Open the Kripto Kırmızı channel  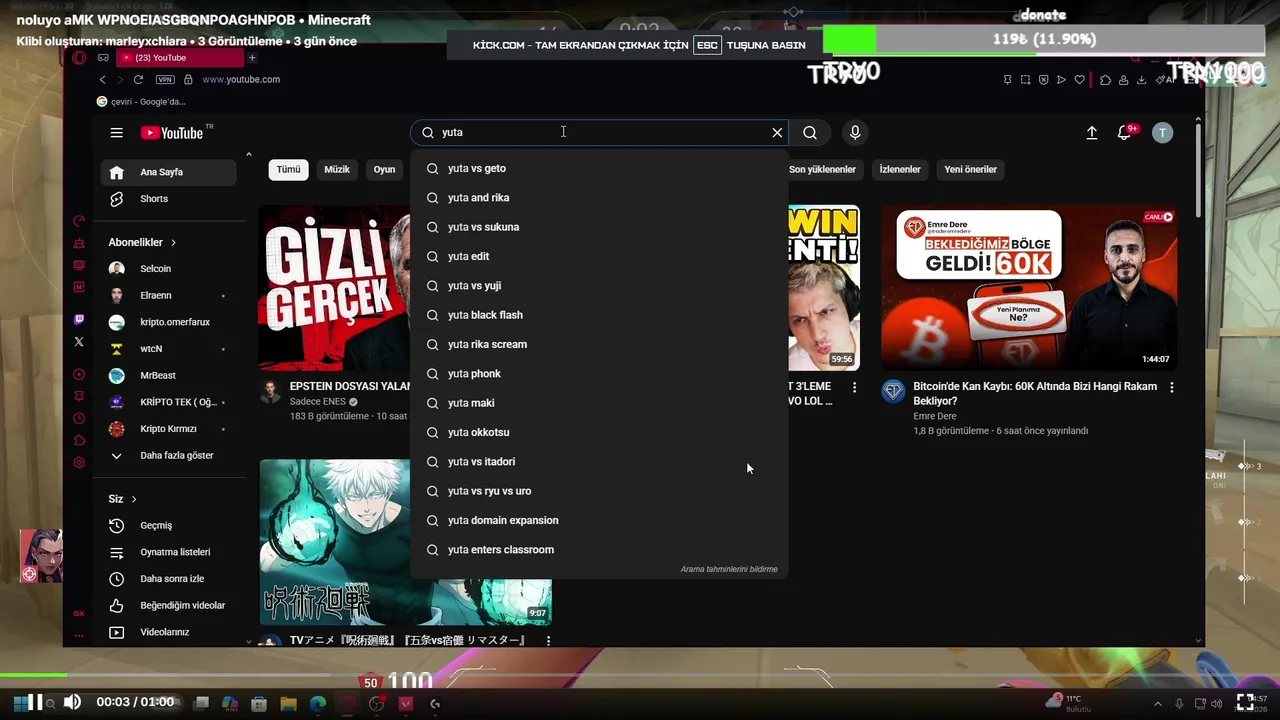point(169,429)
